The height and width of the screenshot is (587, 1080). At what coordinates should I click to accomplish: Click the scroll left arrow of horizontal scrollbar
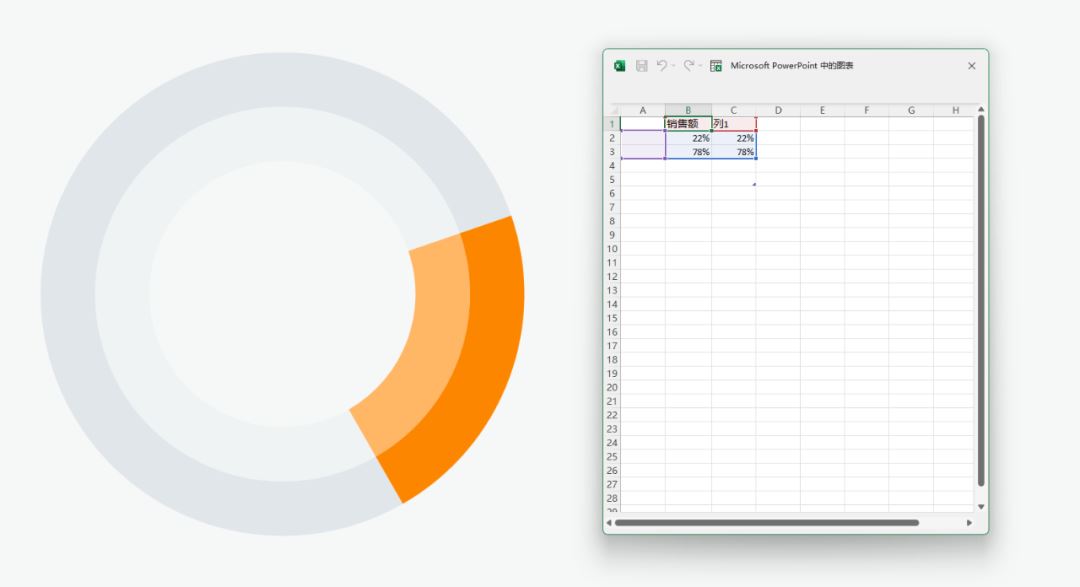tap(609, 522)
